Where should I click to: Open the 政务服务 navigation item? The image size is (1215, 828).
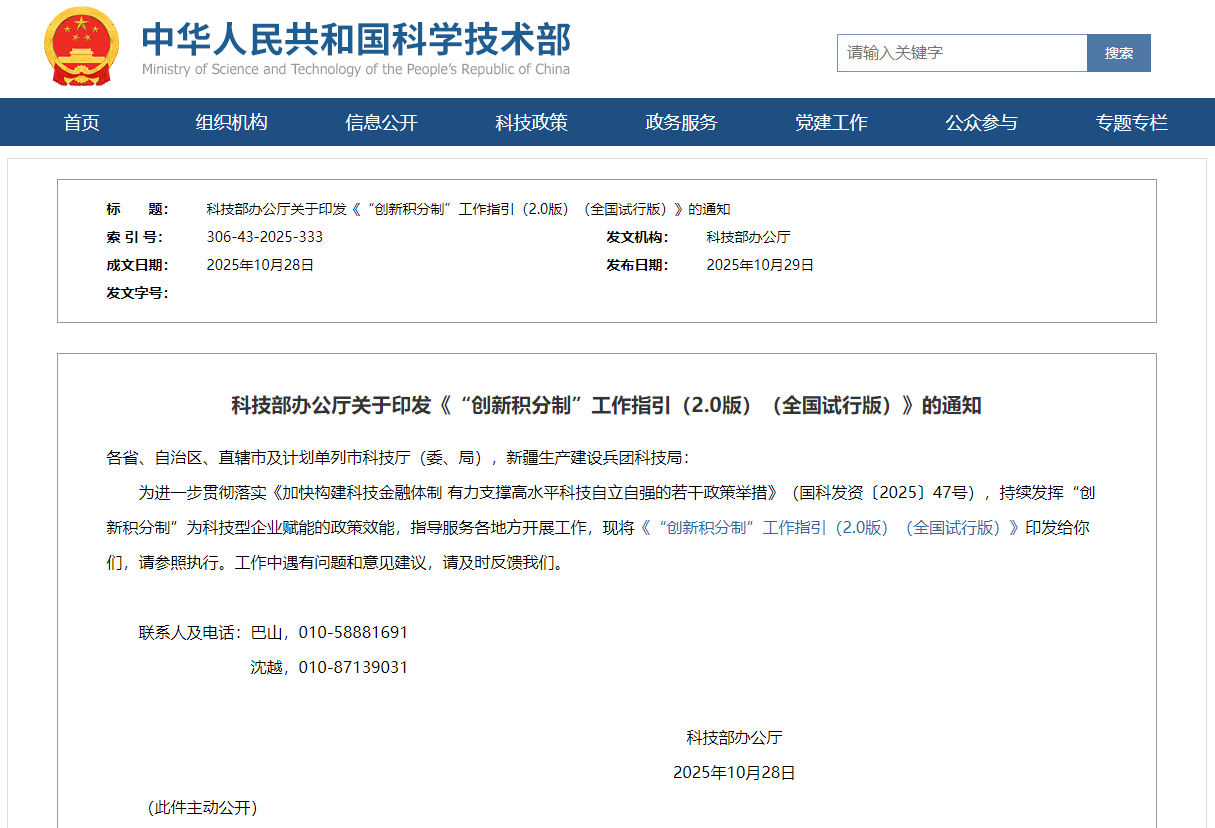(x=681, y=122)
